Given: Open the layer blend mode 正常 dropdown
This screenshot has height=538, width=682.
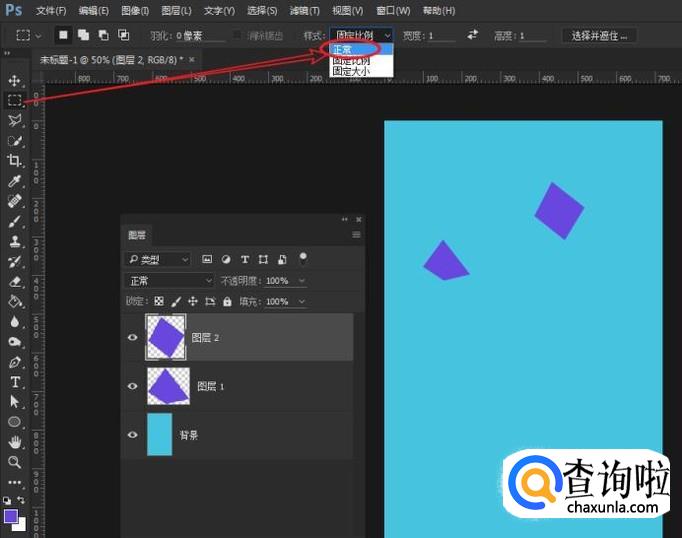Looking at the screenshot, I should click(170, 281).
